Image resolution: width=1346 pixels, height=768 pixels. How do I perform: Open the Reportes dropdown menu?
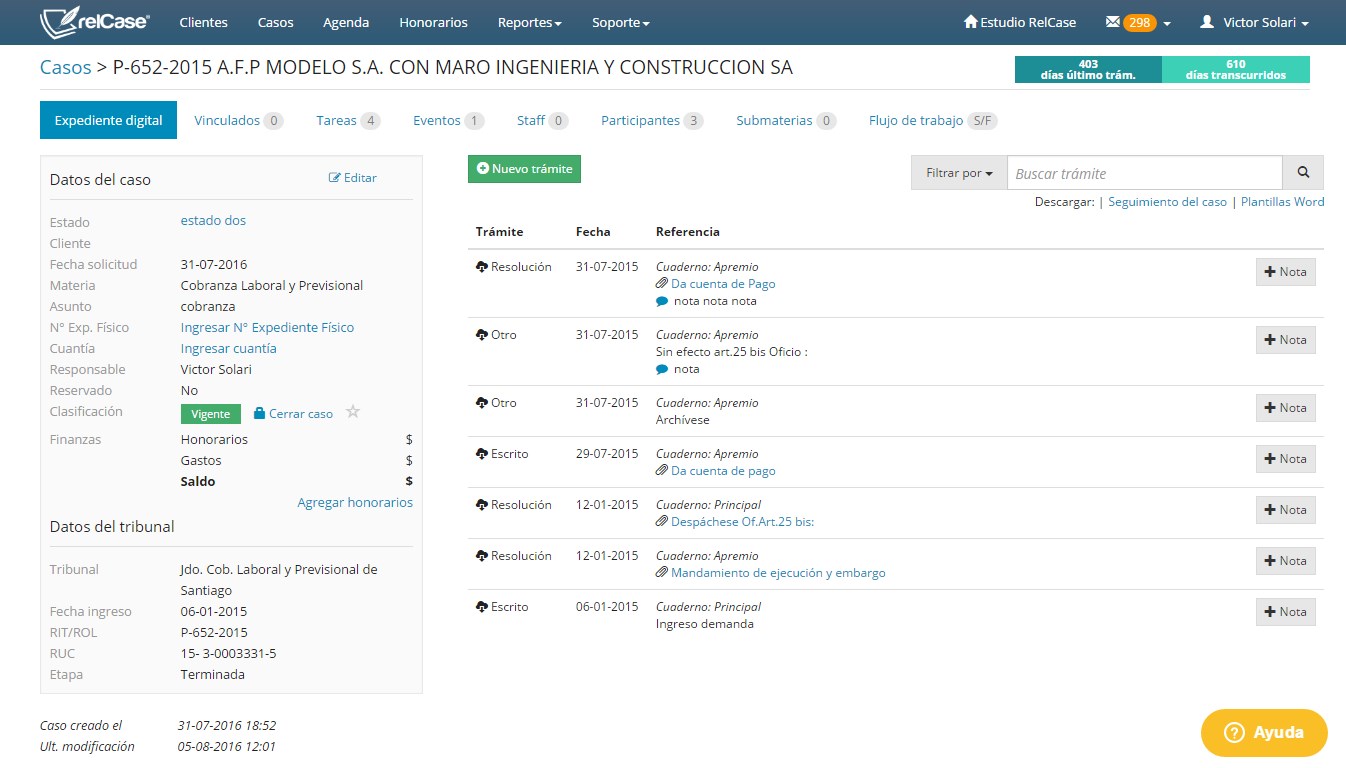pos(529,22)
